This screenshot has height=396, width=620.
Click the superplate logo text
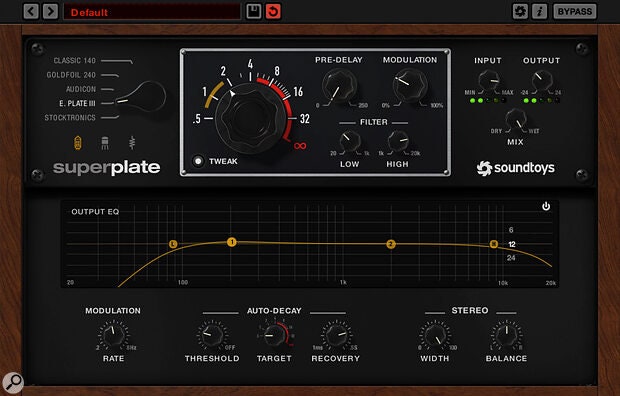(x=107, y=168)
